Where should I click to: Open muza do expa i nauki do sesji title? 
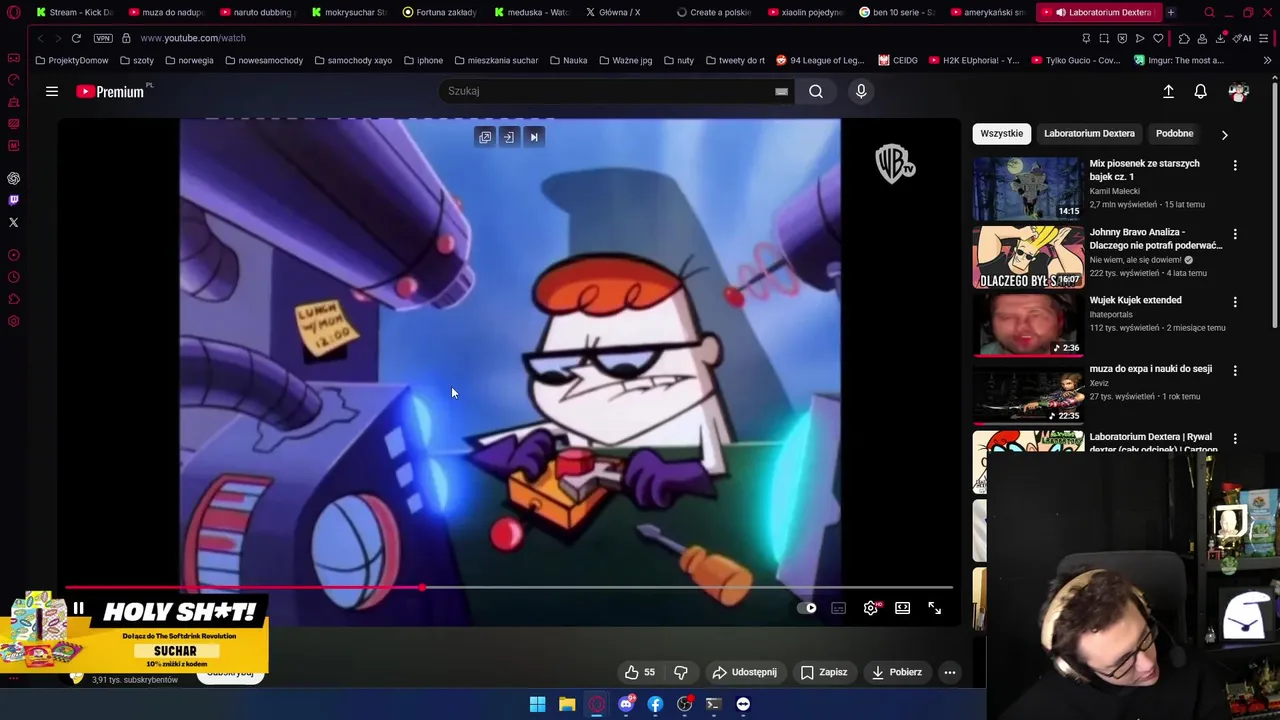(x=1150, y=369)
